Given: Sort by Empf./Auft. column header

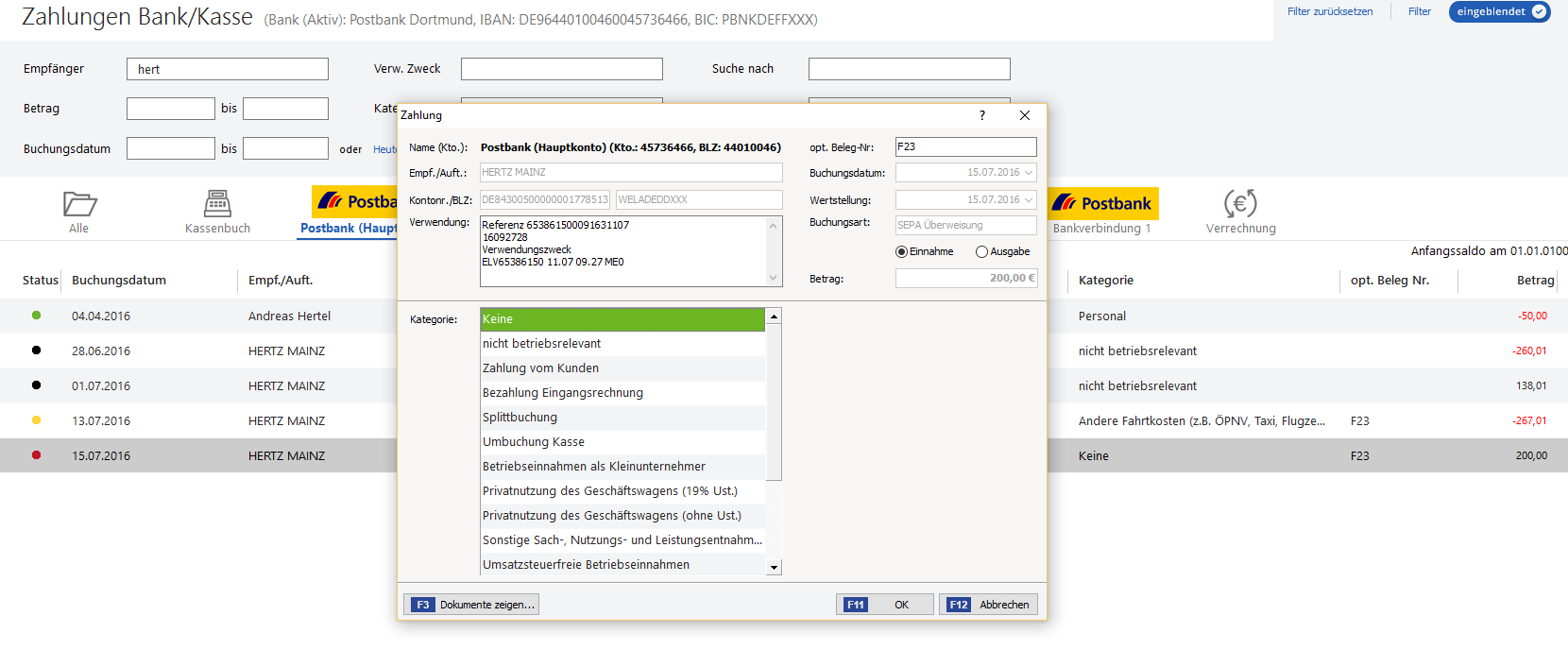Looking at the screenshot, I should 281,280.
